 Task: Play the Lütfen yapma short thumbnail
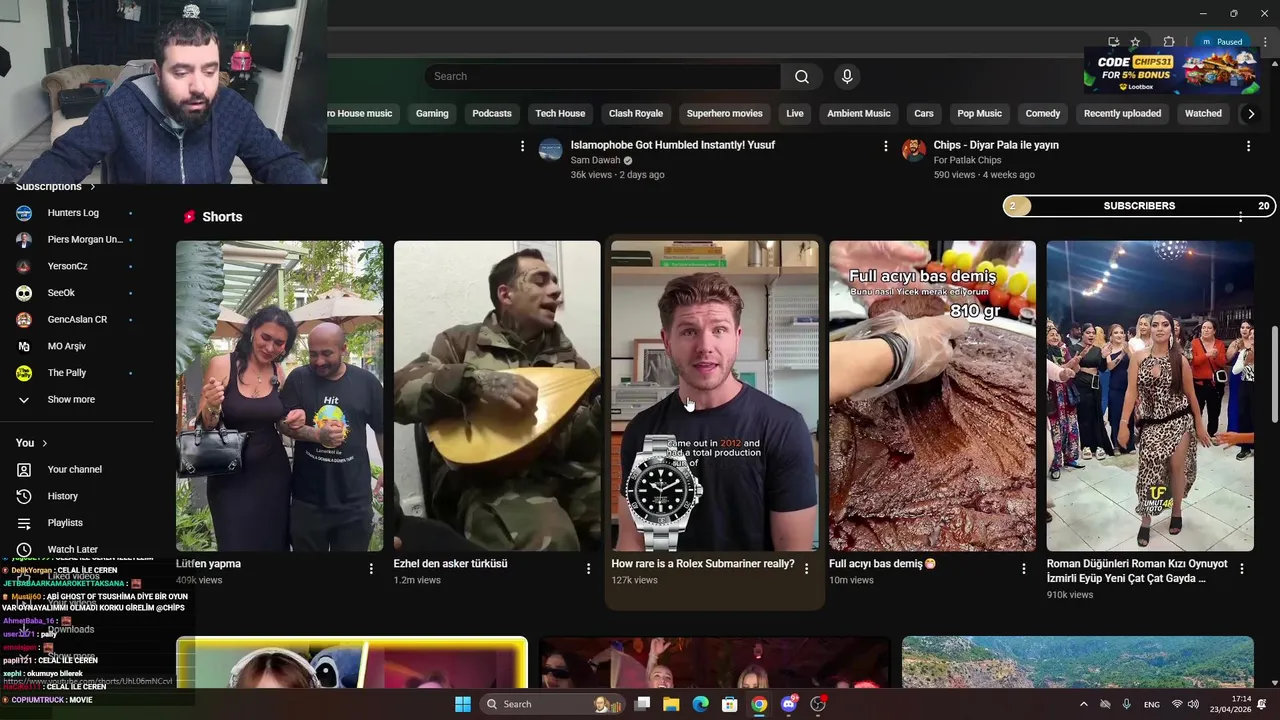tap(280, 396)
